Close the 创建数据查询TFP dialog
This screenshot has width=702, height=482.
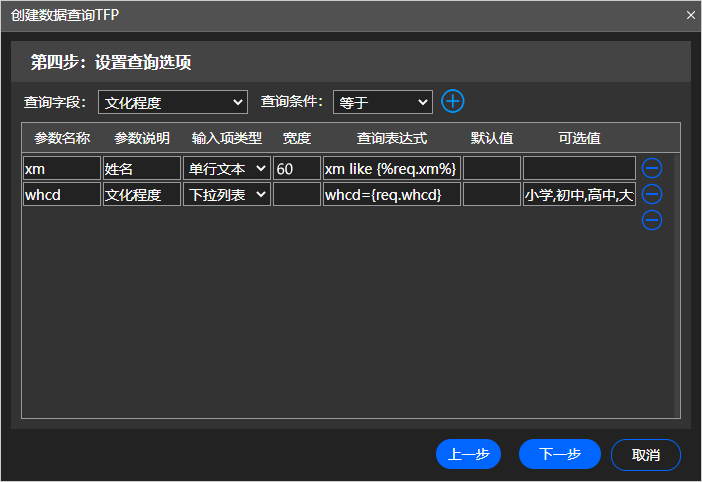690,15
